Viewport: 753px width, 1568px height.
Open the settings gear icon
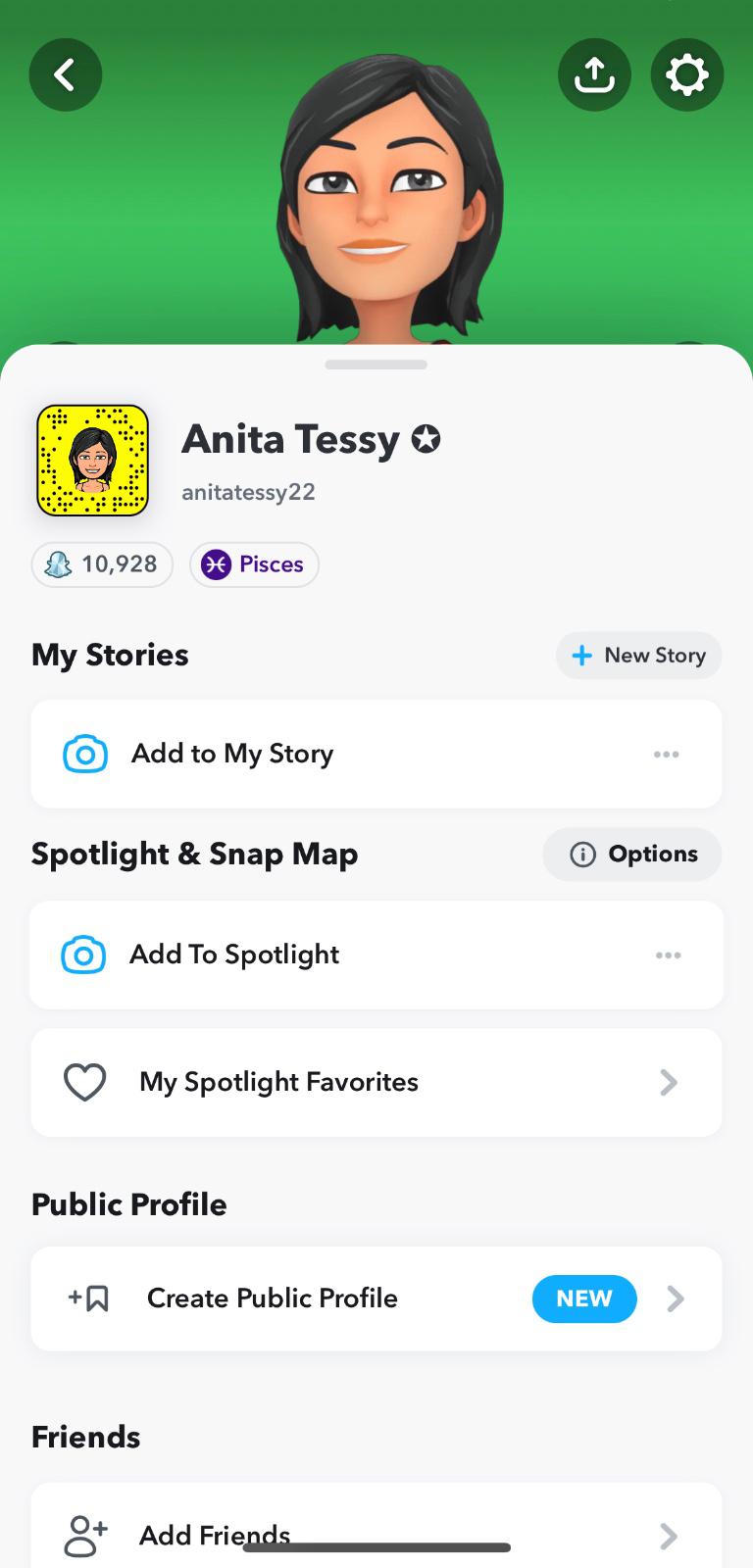click(x=686, y=74)
